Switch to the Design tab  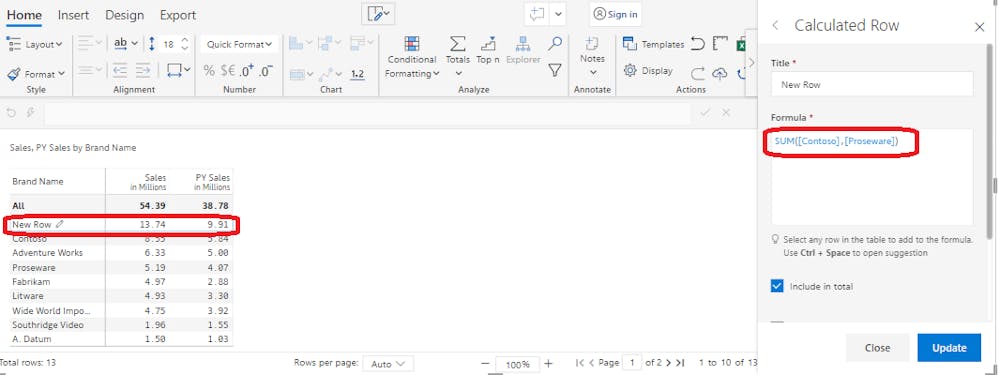tap(124, 15)
